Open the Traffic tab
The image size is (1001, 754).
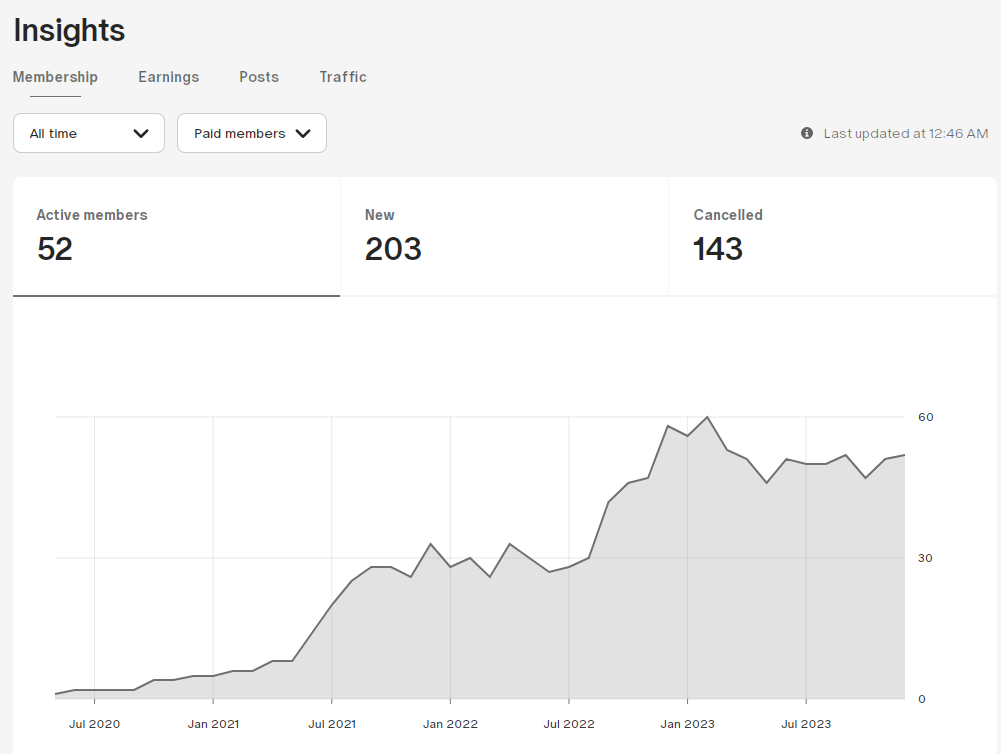point(343,77)
